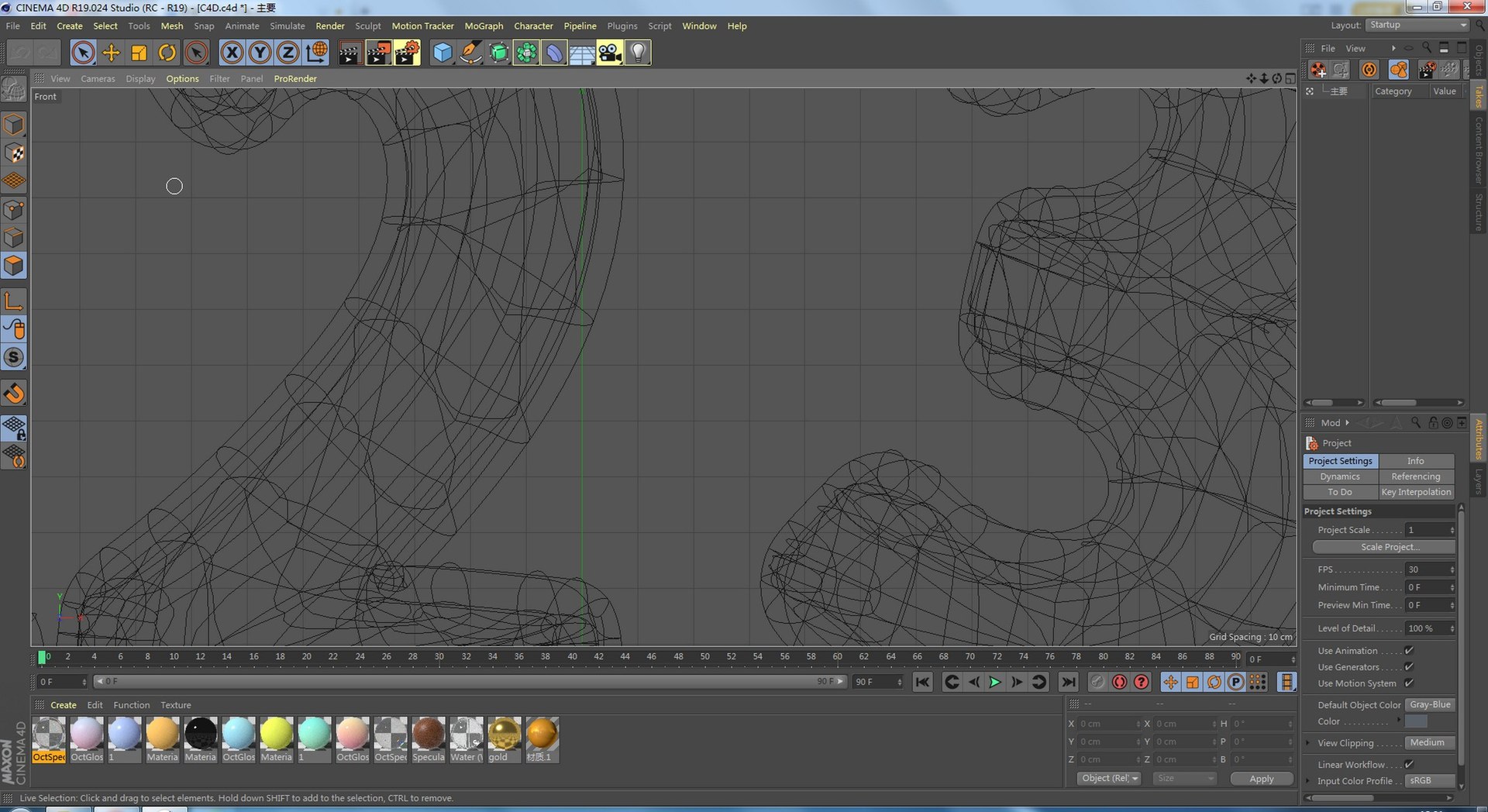Toggle Use Motion System checkbox

tap(1409, 683)
